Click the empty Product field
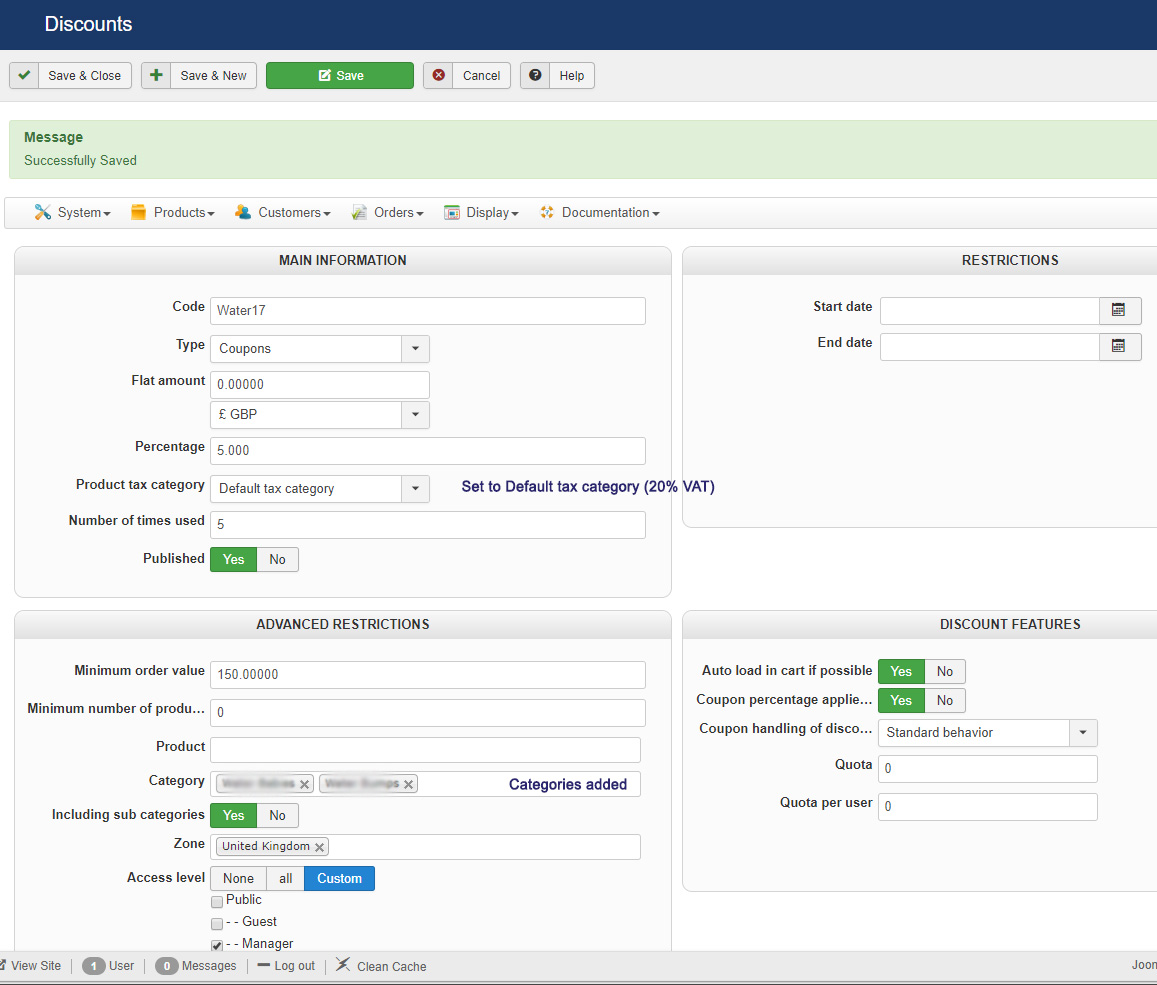Image resolution: width=1157 pixels, height=985 pixels. tap(425, 750)
